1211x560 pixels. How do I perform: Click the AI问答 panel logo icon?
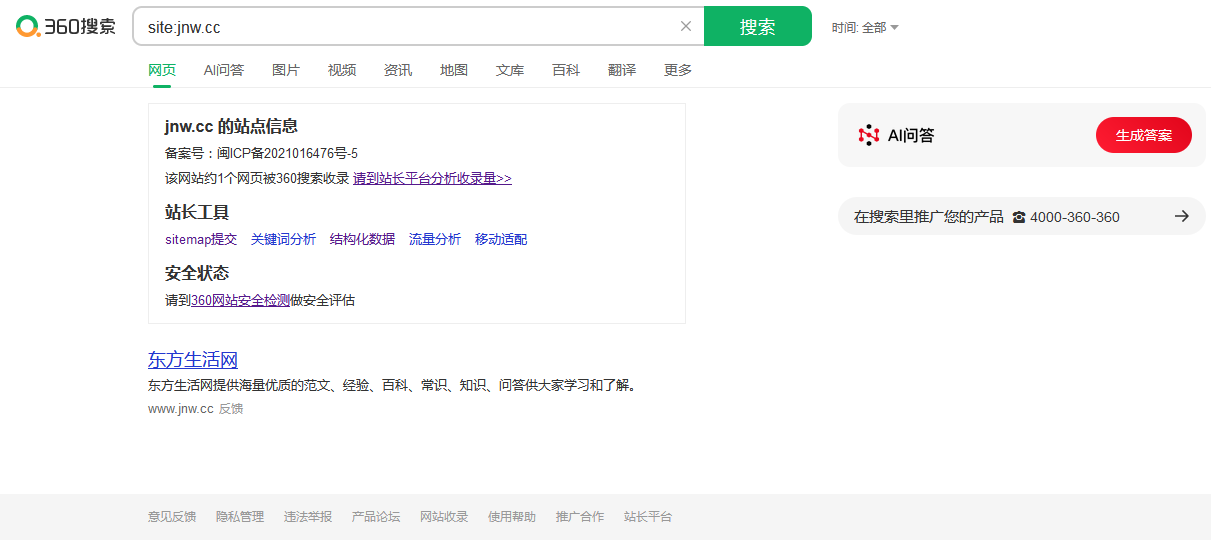[x=868, y=135]
